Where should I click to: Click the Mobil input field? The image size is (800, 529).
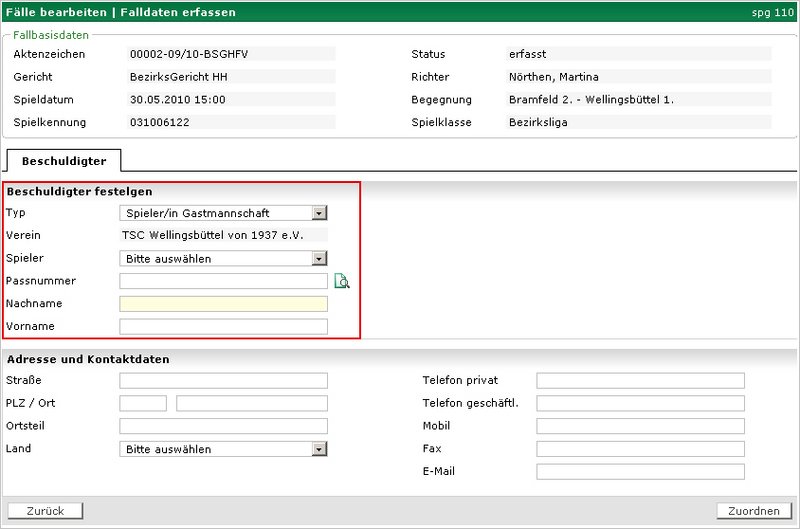pyautogui.click(x=640, y=427)
